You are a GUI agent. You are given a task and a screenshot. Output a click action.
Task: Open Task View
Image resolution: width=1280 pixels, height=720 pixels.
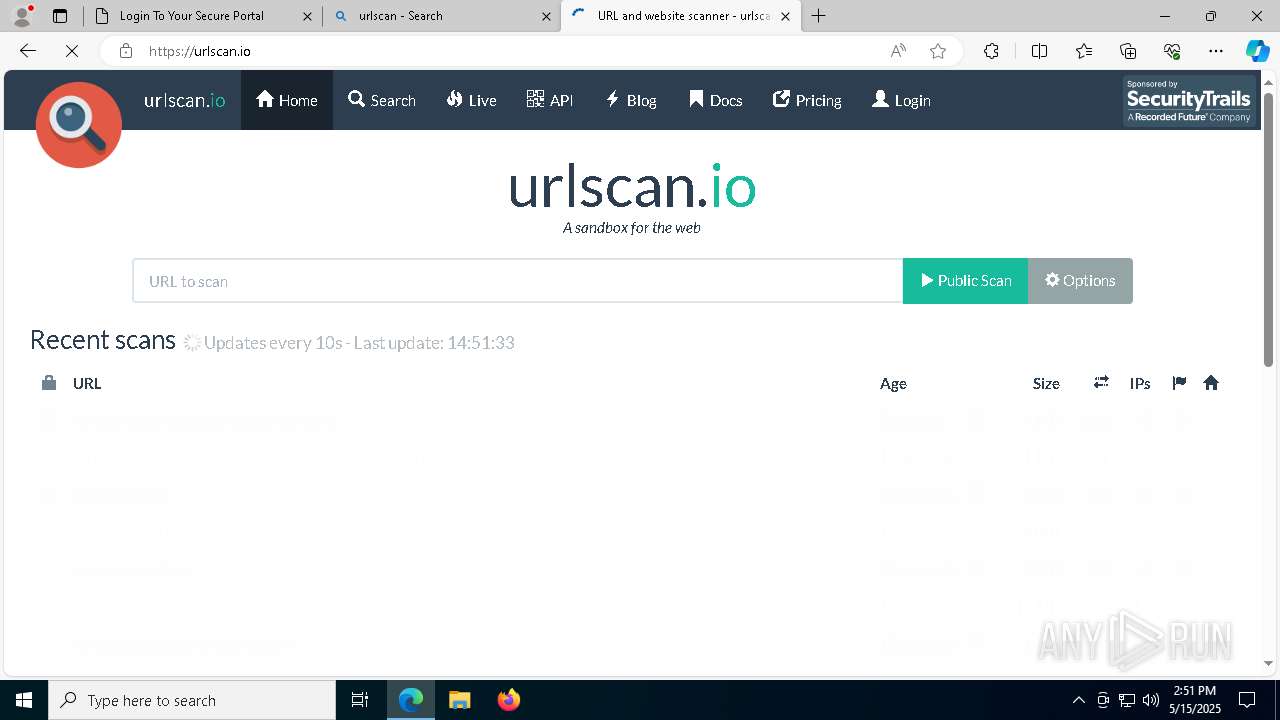[360, 700]
